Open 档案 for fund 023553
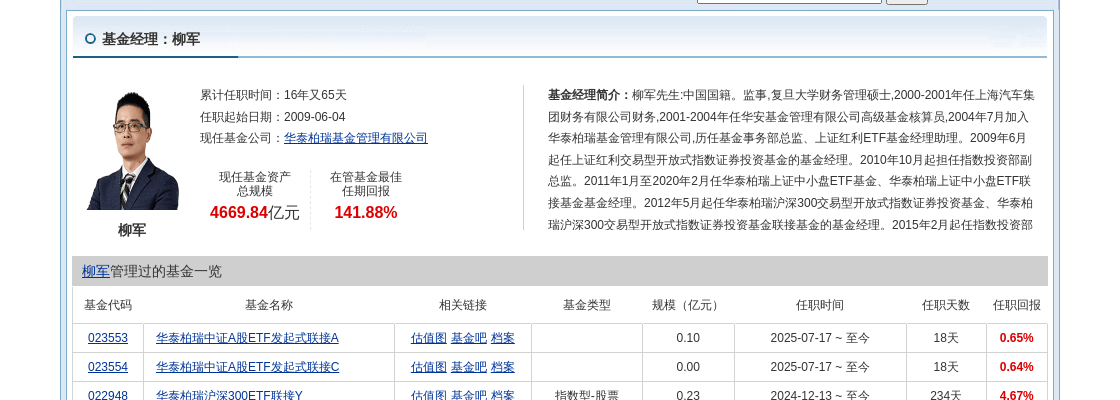 pyautogui.click(x=503, y=338)
